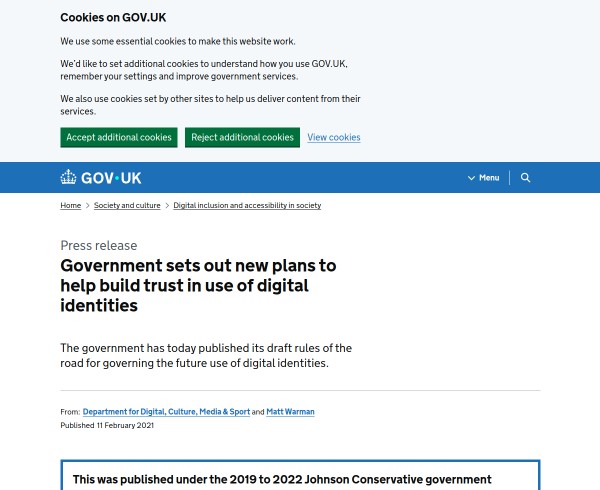This screenshot has width=600, height=490.
Task: Accept additional cookies
Action: click(119, 137)
